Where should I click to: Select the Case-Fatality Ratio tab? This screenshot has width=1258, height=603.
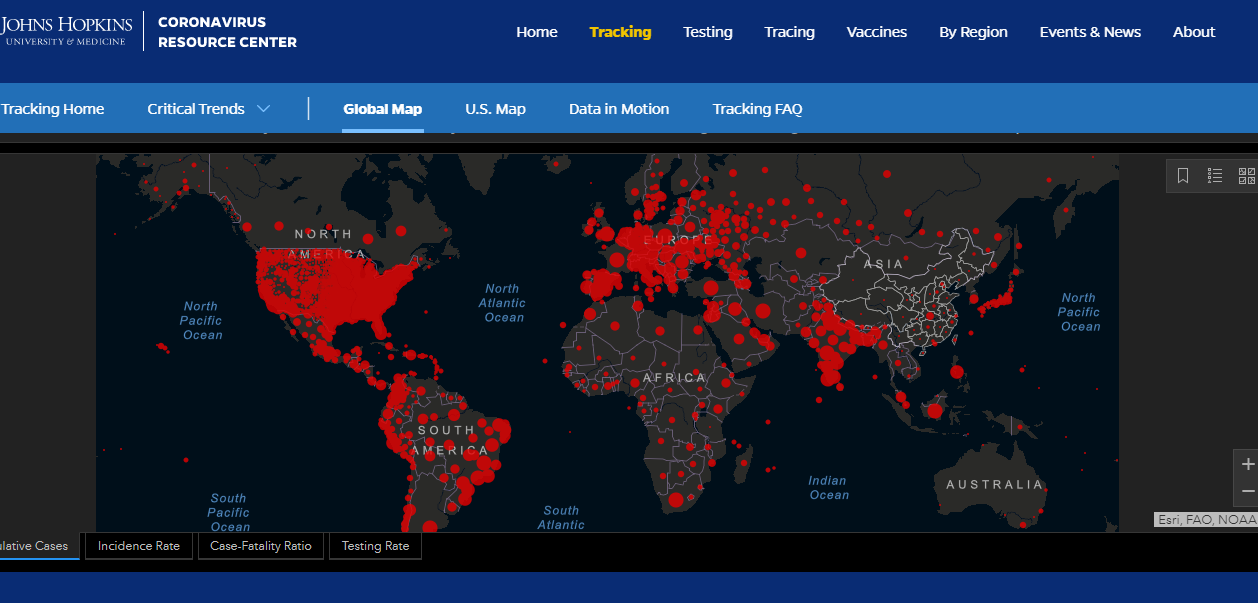click(261, 546)
